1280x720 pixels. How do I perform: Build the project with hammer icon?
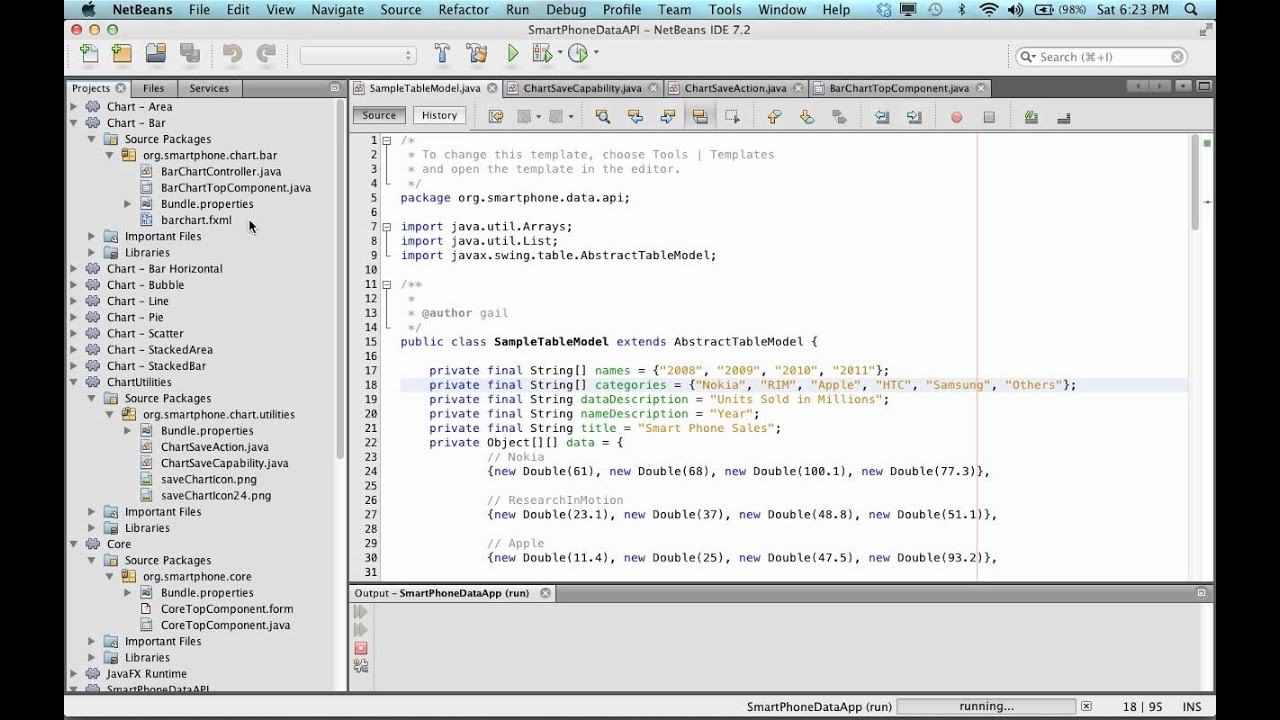(442, 54)
